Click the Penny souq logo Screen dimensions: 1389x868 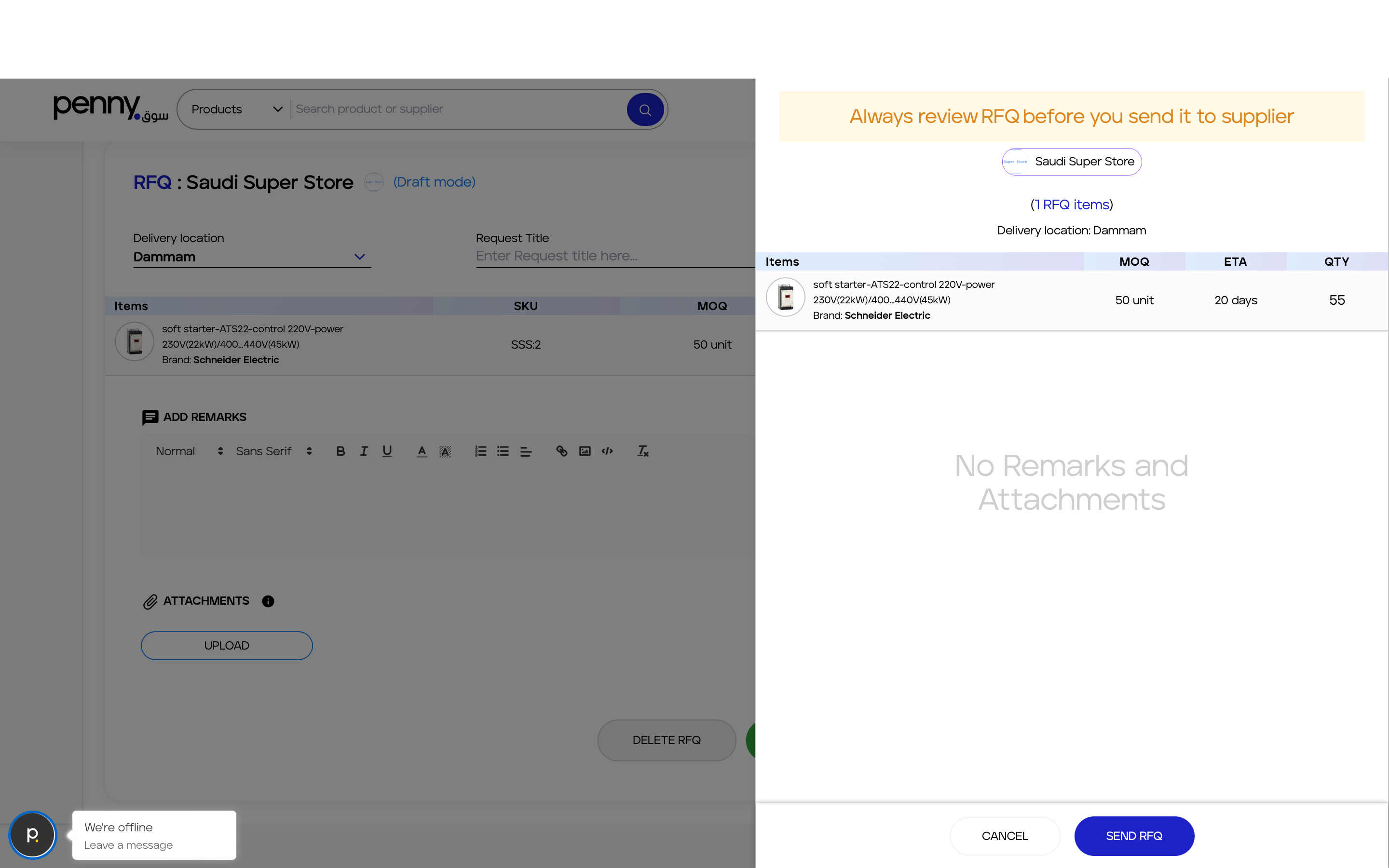[x=110, y=108]
